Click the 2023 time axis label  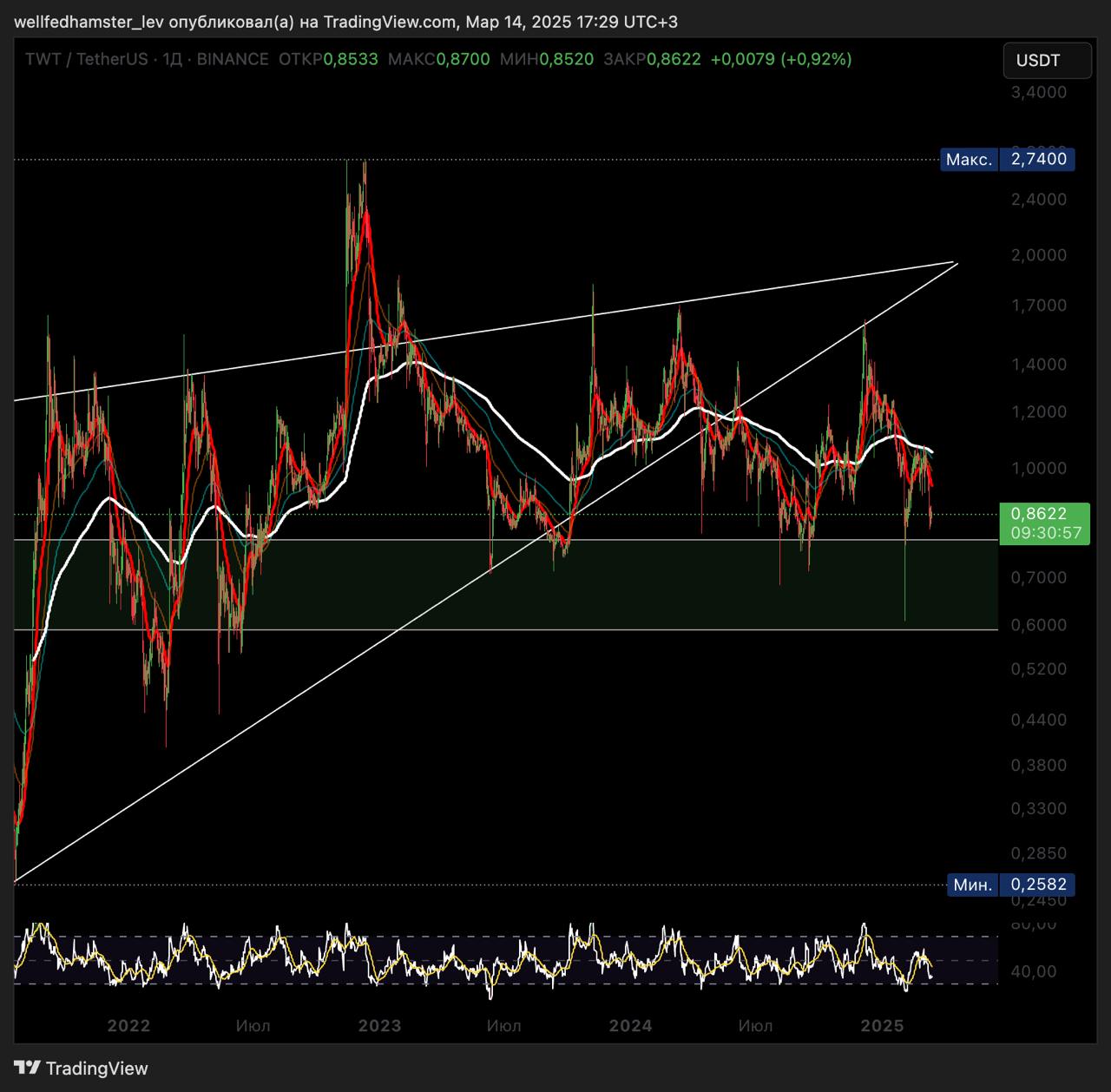pos(379,1026)
